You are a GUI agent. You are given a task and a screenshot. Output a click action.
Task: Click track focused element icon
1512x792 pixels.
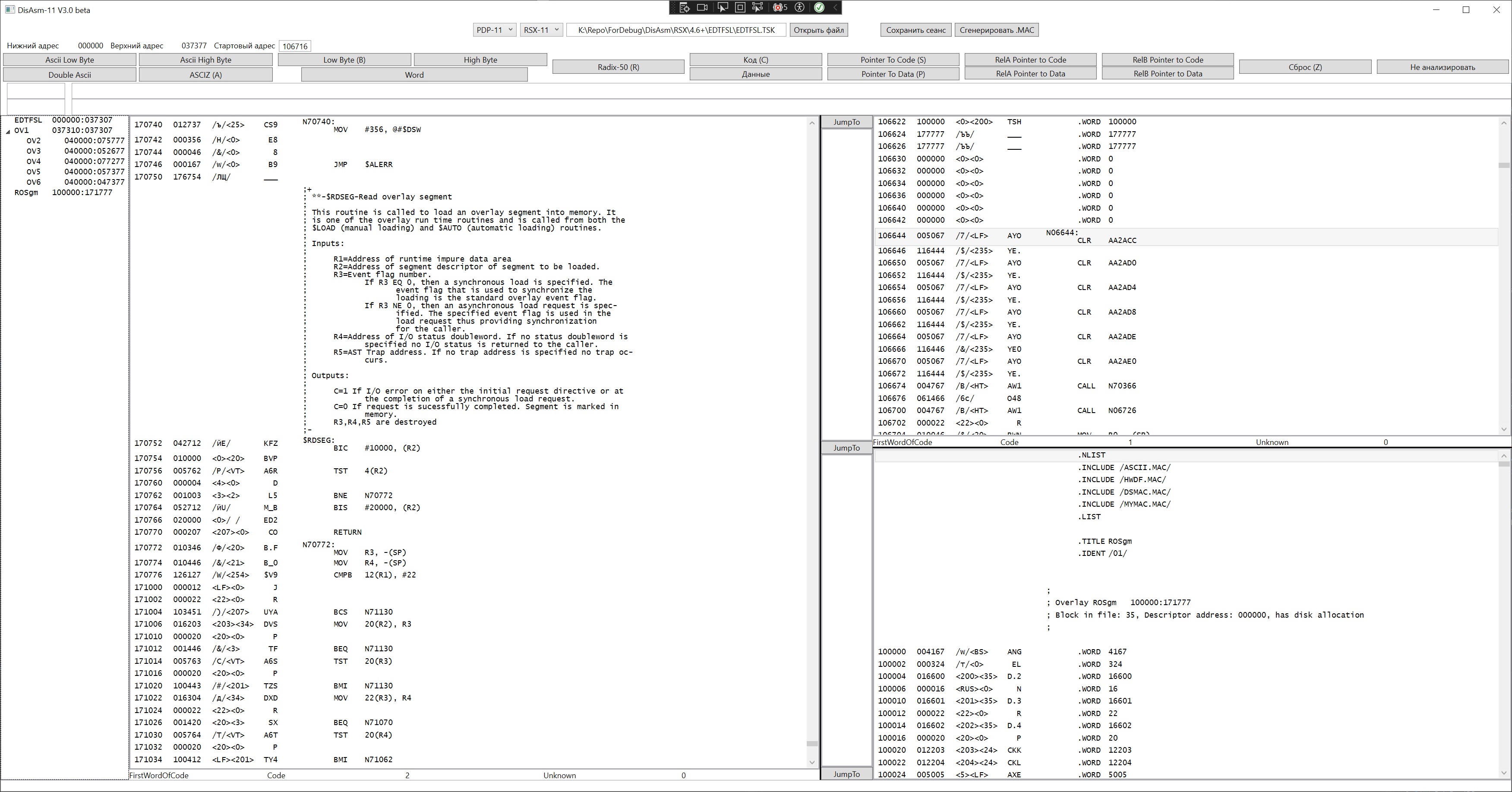click(x=758, y=8)
